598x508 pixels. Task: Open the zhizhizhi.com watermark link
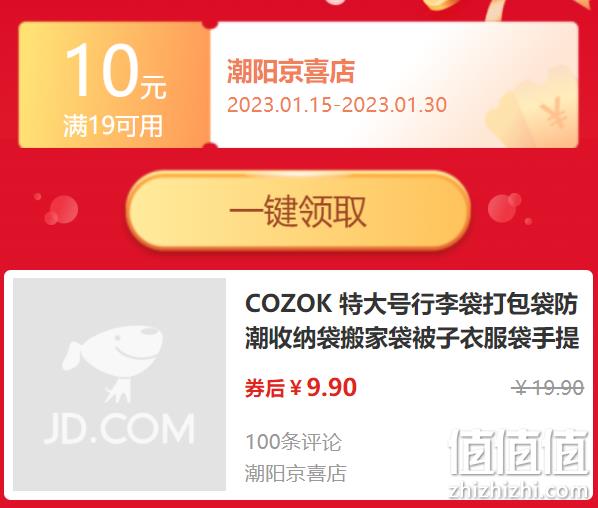pos(519,491)
